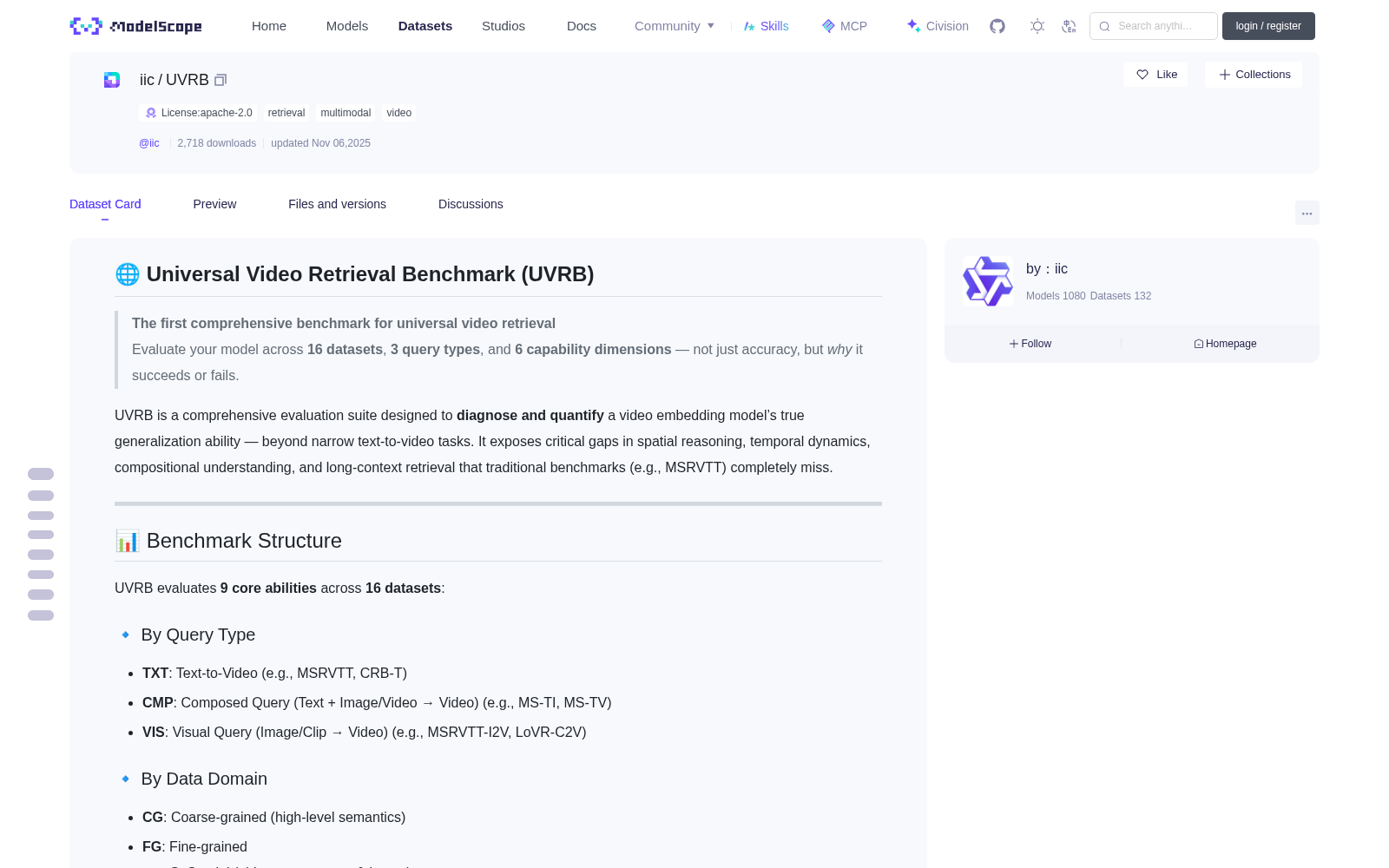Select the retrieval tag
The image size is (1389, 868).
tap(286, 113)
